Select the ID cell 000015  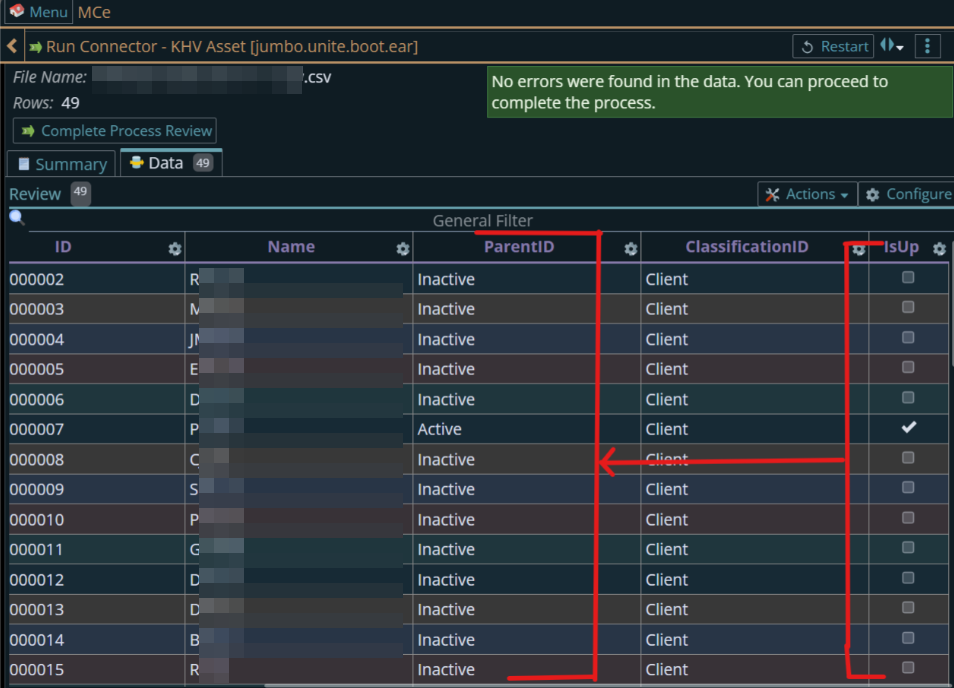click(96, 670)
